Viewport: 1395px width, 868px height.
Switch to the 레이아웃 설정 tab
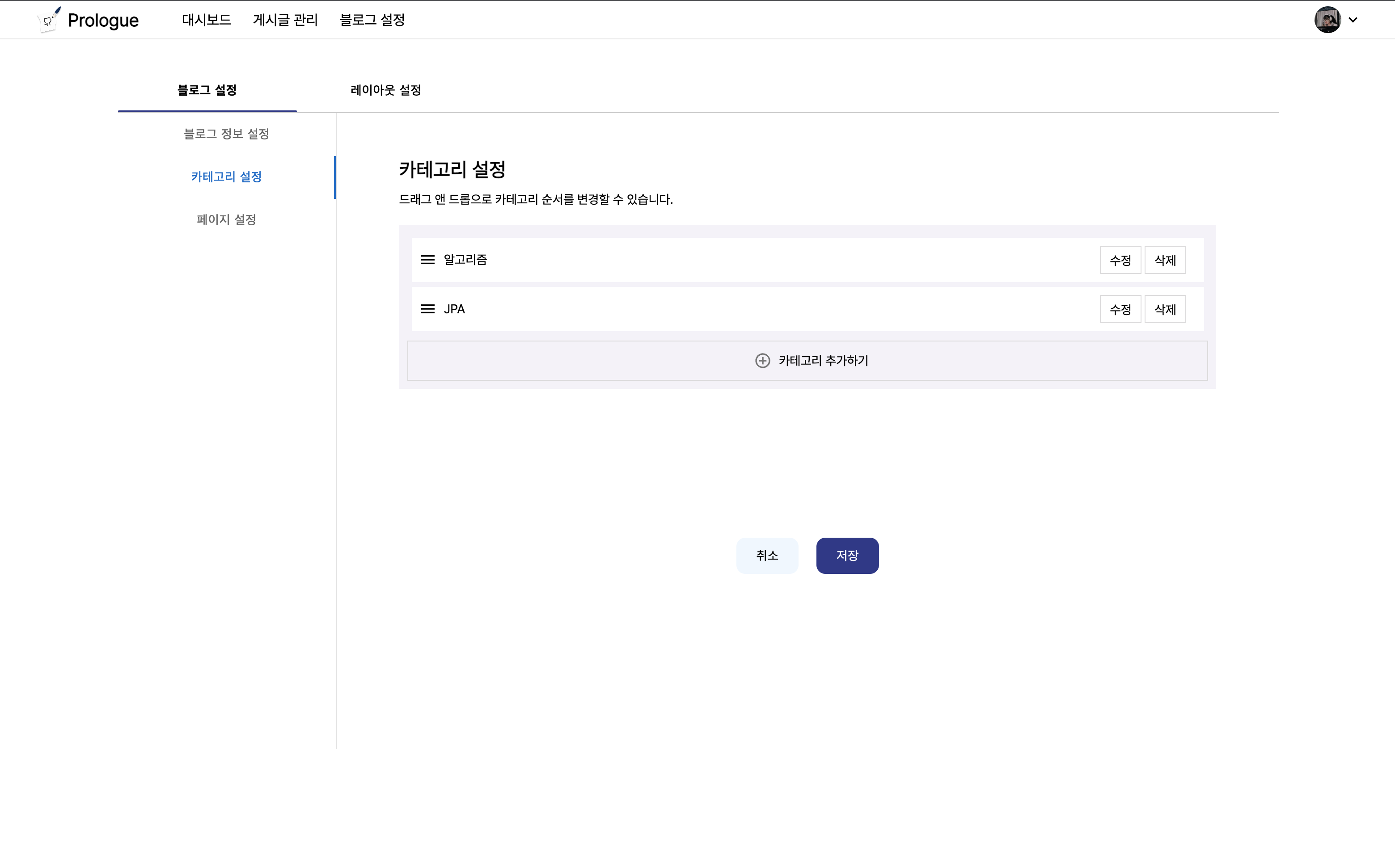pyautogui.click(x=386, y=90)
